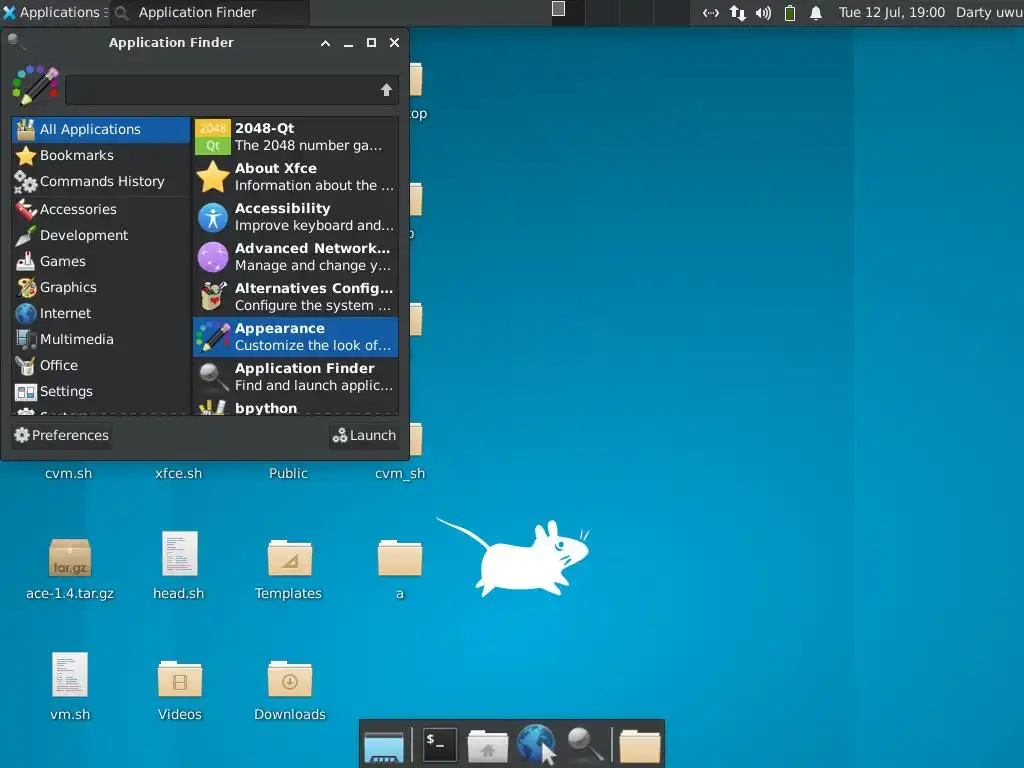Viewport: 1024px width, 768px height.
Task: Collapse finder using the arrow in search box
Action: [x=387, y=90]
